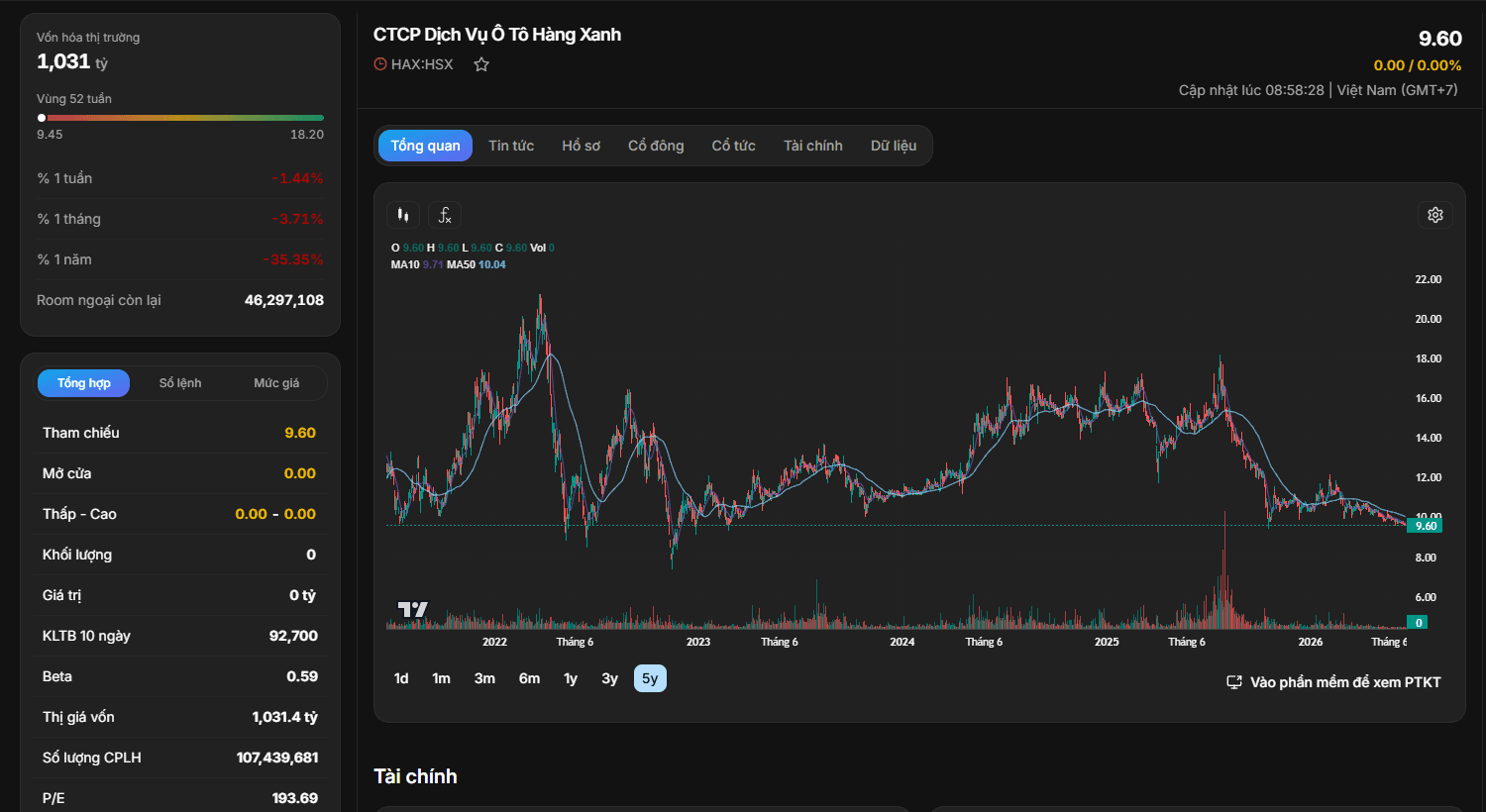The image size is (1486, 812).
Task: Set chart range to 1y
Action: (x=571, y=678)
